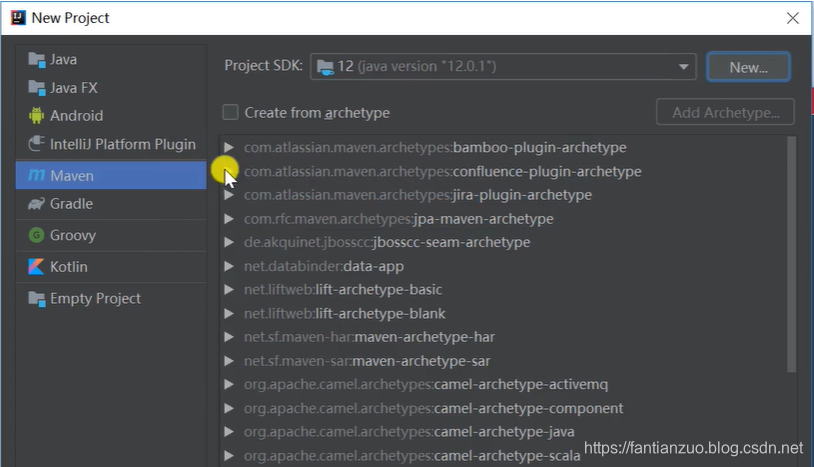Choose IntelliJ Platform Plugin type
This screenshot has height=467, width=814.
tap(111, 144)
